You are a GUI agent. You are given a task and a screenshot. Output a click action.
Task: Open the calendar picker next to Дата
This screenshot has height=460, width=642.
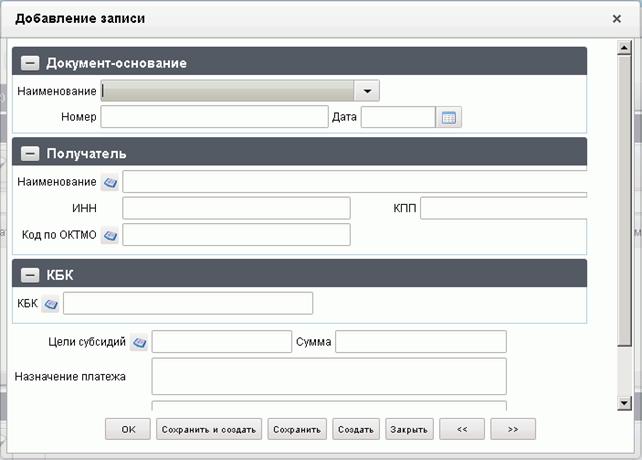point(448,117)
